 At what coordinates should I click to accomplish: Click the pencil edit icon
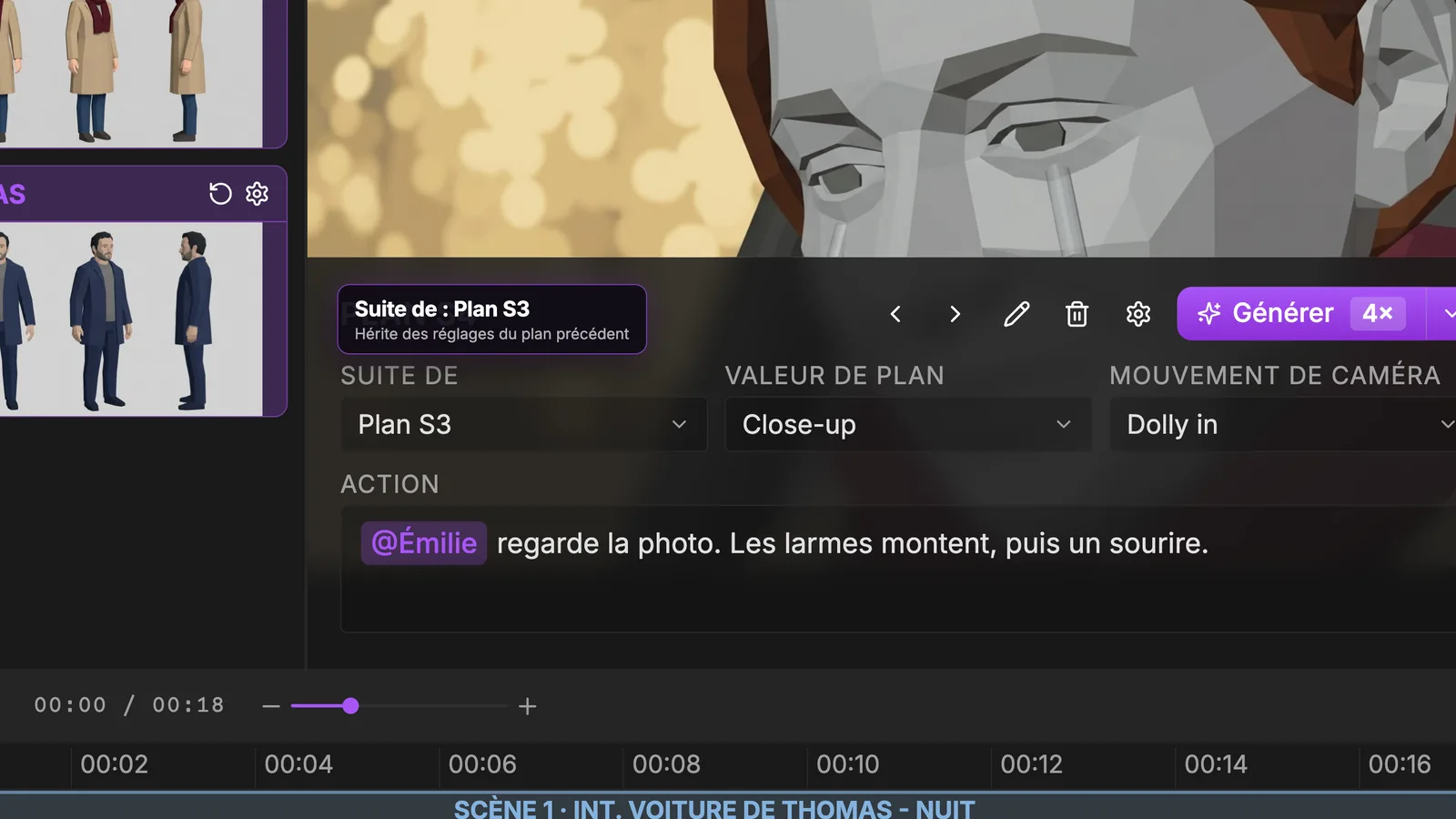coord(1016,314)
